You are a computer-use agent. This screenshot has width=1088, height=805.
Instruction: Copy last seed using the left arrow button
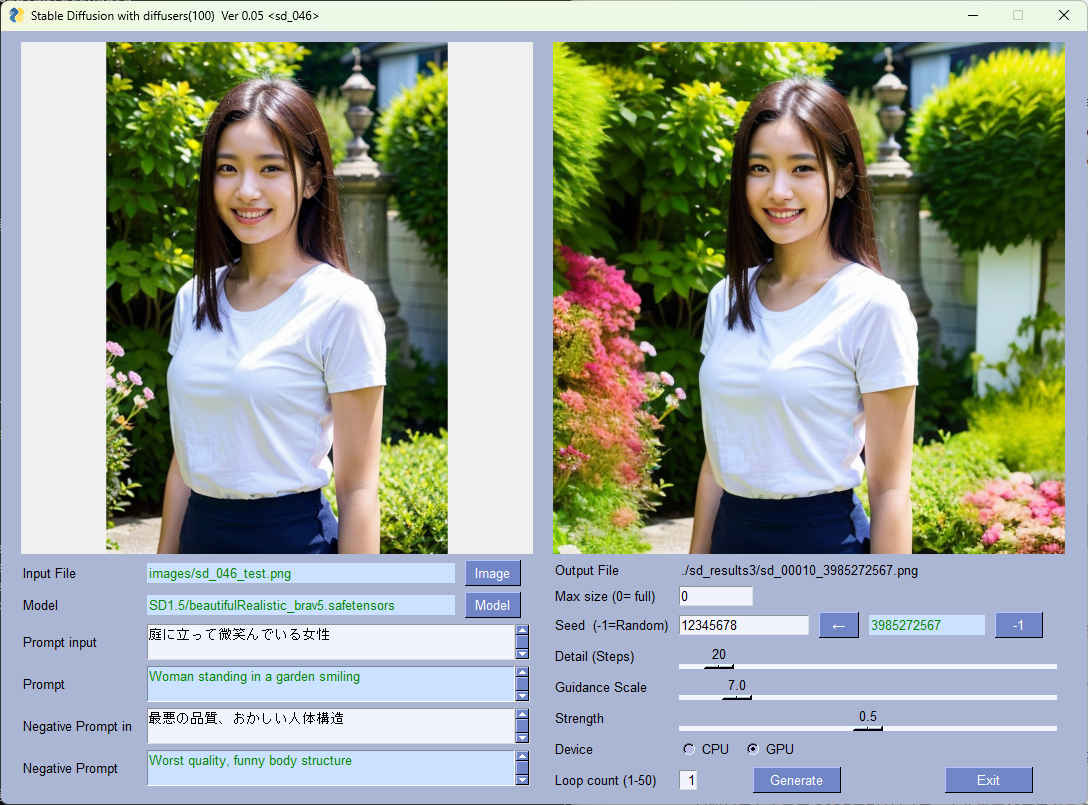click(839, 625)
